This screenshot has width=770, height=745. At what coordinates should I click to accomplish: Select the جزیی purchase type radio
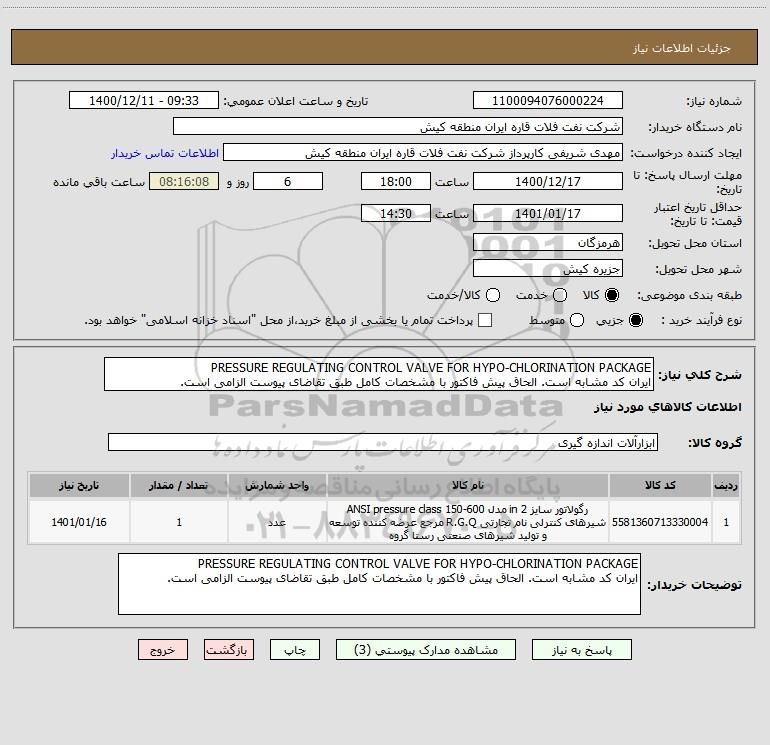[x=635, y=320]
